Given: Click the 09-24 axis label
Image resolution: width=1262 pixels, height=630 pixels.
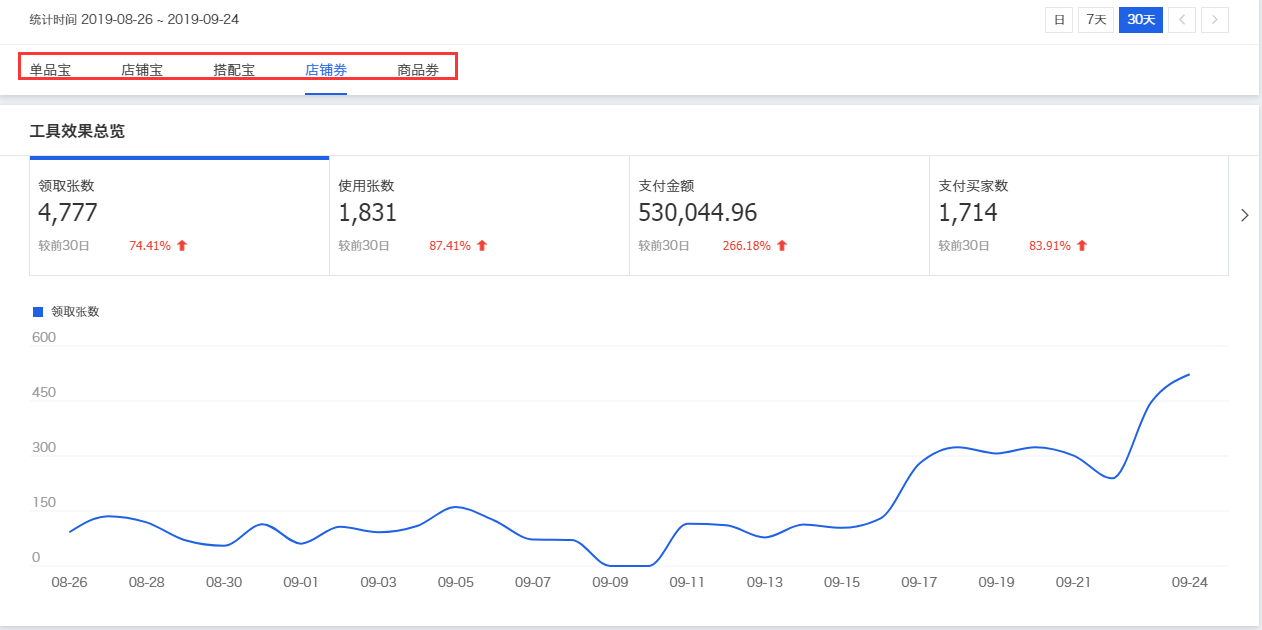Looking at the screenshot, I should [1190, 583].
